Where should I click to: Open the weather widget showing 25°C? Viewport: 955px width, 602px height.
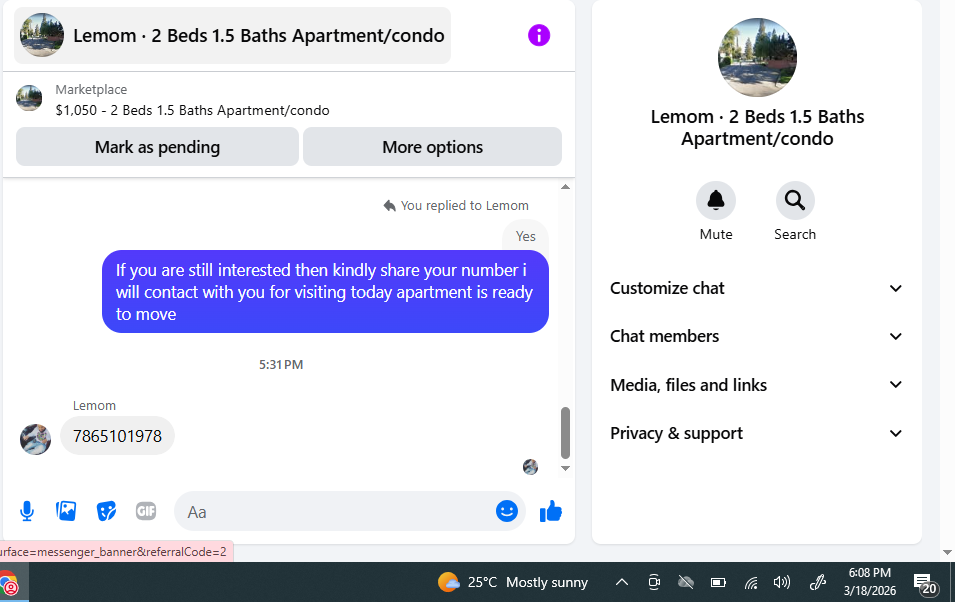click(513, 583)
